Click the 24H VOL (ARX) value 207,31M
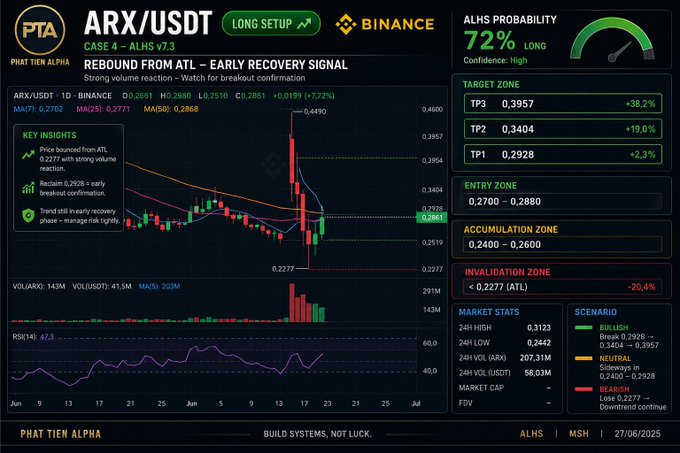The height and width of the screenshot is (453, 680). pyautogui.click(x=536, y=358)
